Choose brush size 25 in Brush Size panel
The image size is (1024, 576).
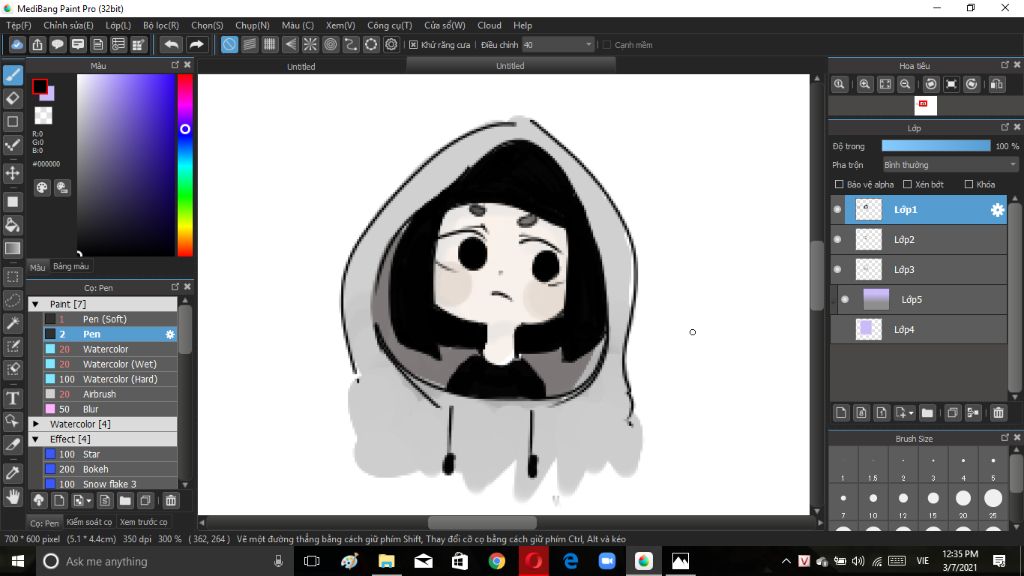click(993, 499)
